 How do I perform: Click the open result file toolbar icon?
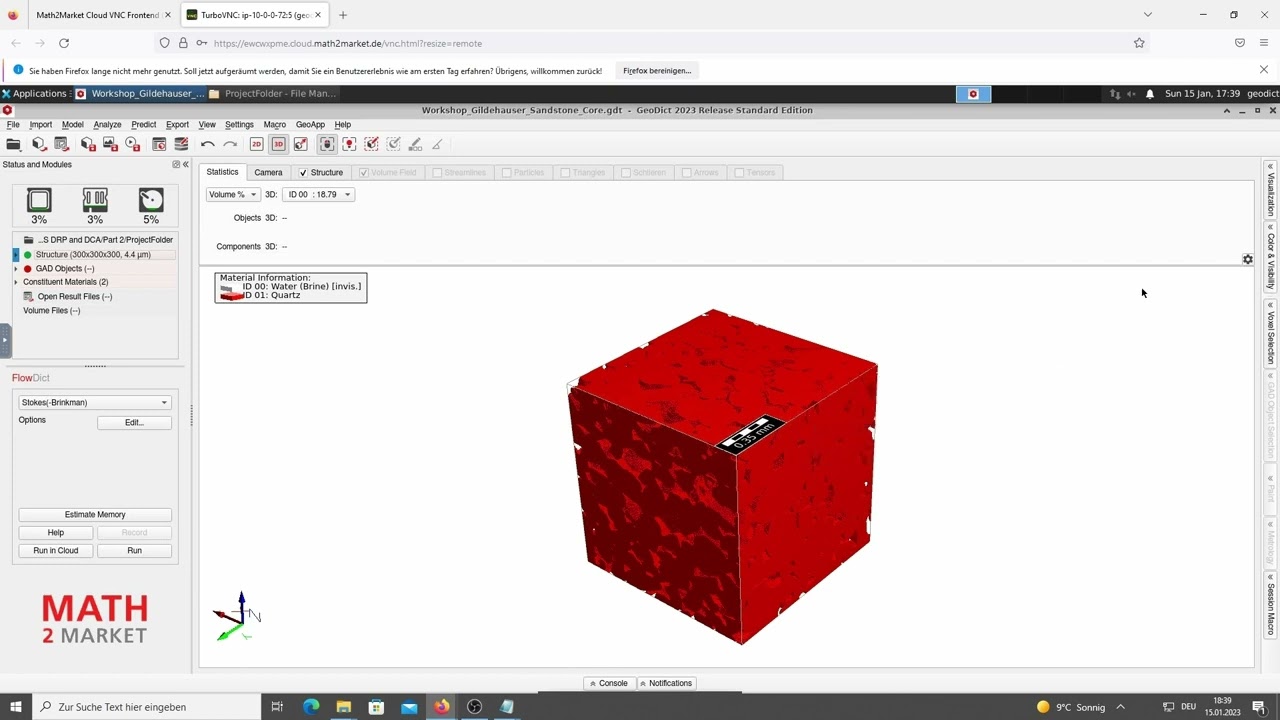point(61,144)
